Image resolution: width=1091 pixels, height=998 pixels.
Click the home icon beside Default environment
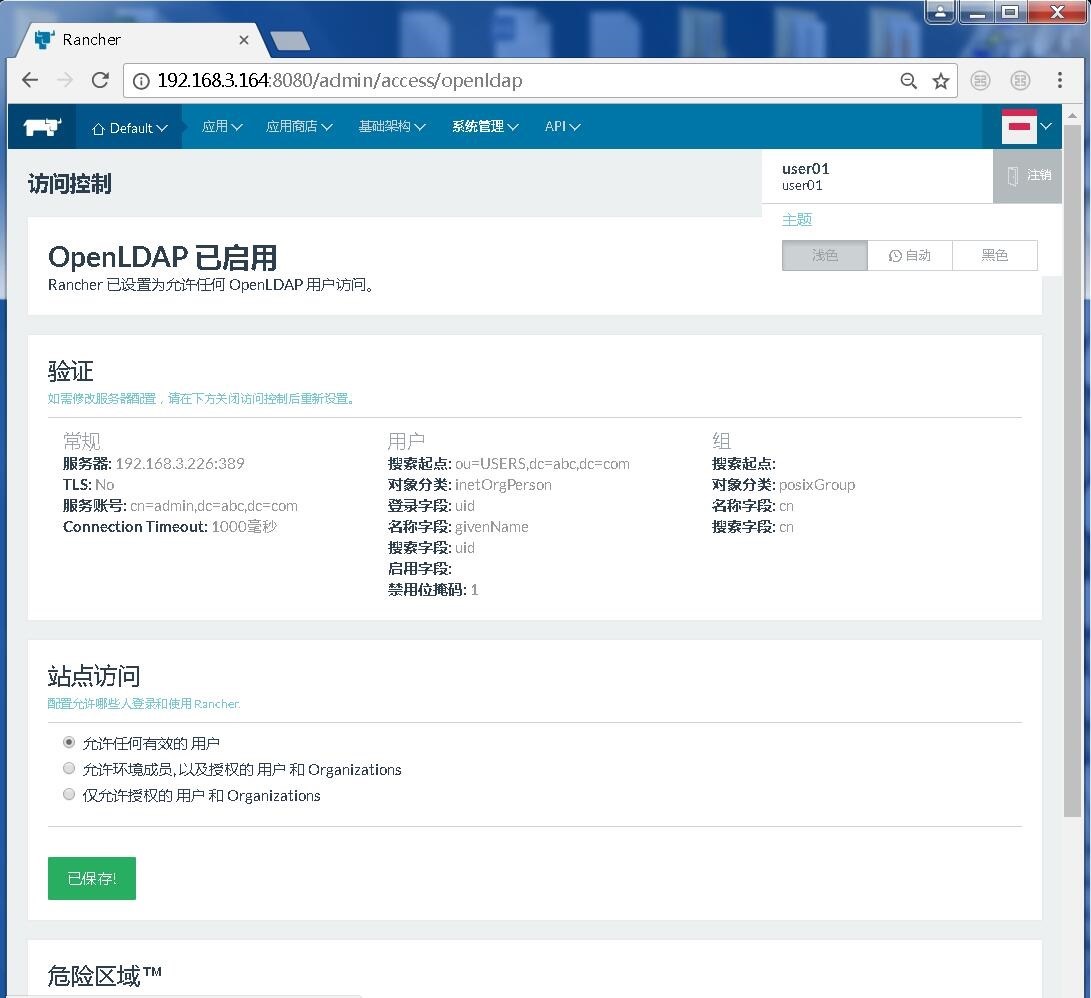[97, 127]
